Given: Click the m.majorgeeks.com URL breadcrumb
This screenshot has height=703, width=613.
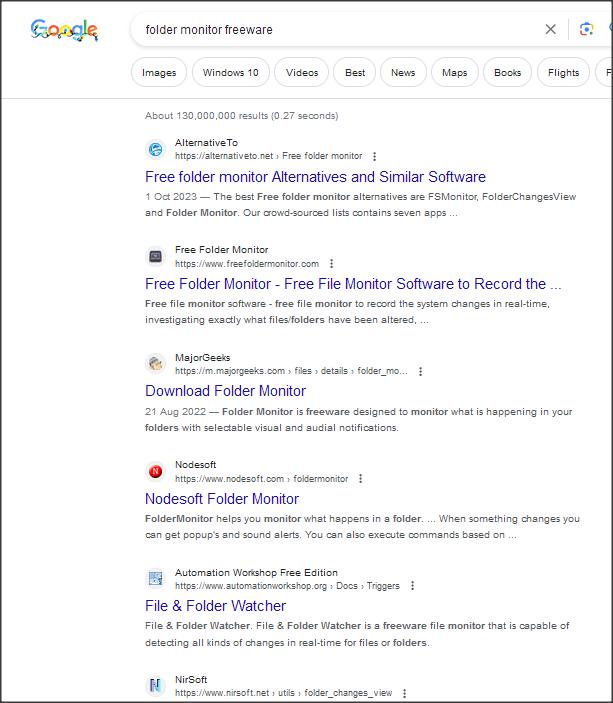Looking at the screenshot, I should pos(291,371).
